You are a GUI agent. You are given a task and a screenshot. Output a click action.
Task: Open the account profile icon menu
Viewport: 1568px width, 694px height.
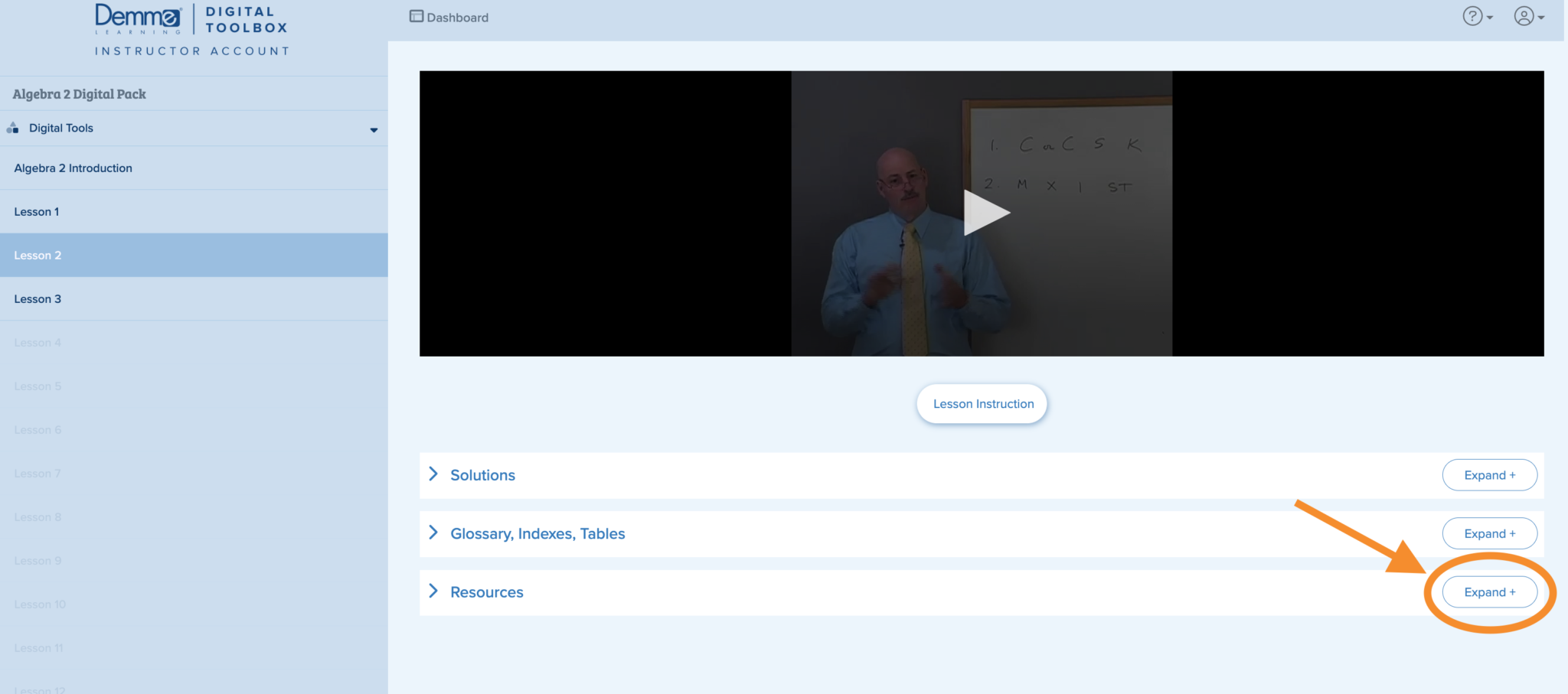(1523, 16)
